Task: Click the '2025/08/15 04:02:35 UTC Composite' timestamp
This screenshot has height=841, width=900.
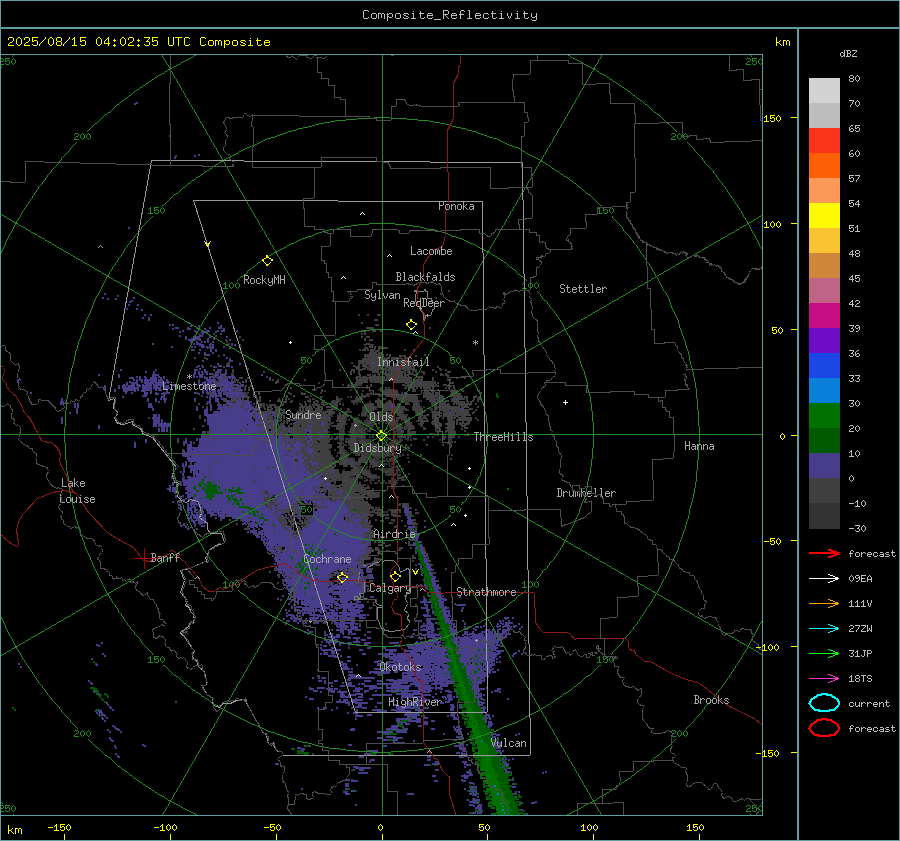Action: pyautogui.click(x=138, y=42)
